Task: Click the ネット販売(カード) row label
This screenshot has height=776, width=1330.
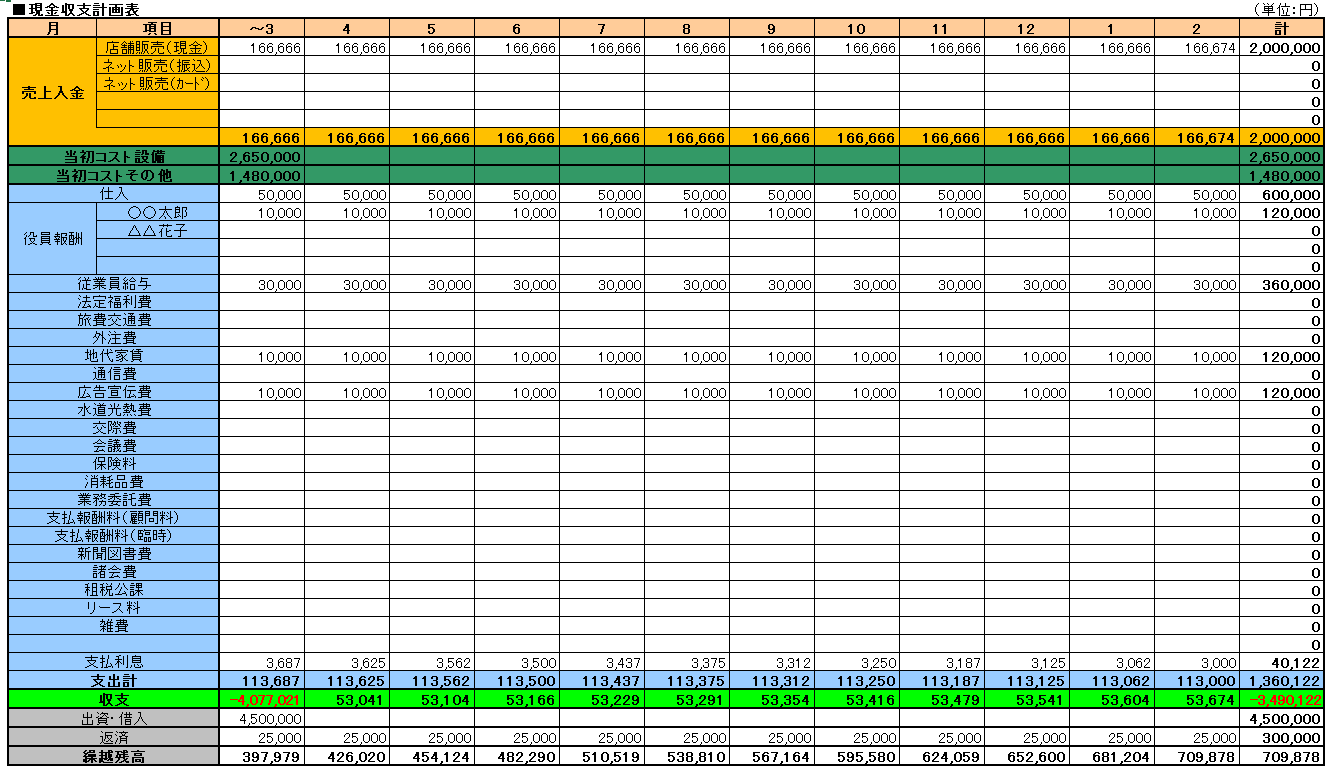Action: pos(157,83)
